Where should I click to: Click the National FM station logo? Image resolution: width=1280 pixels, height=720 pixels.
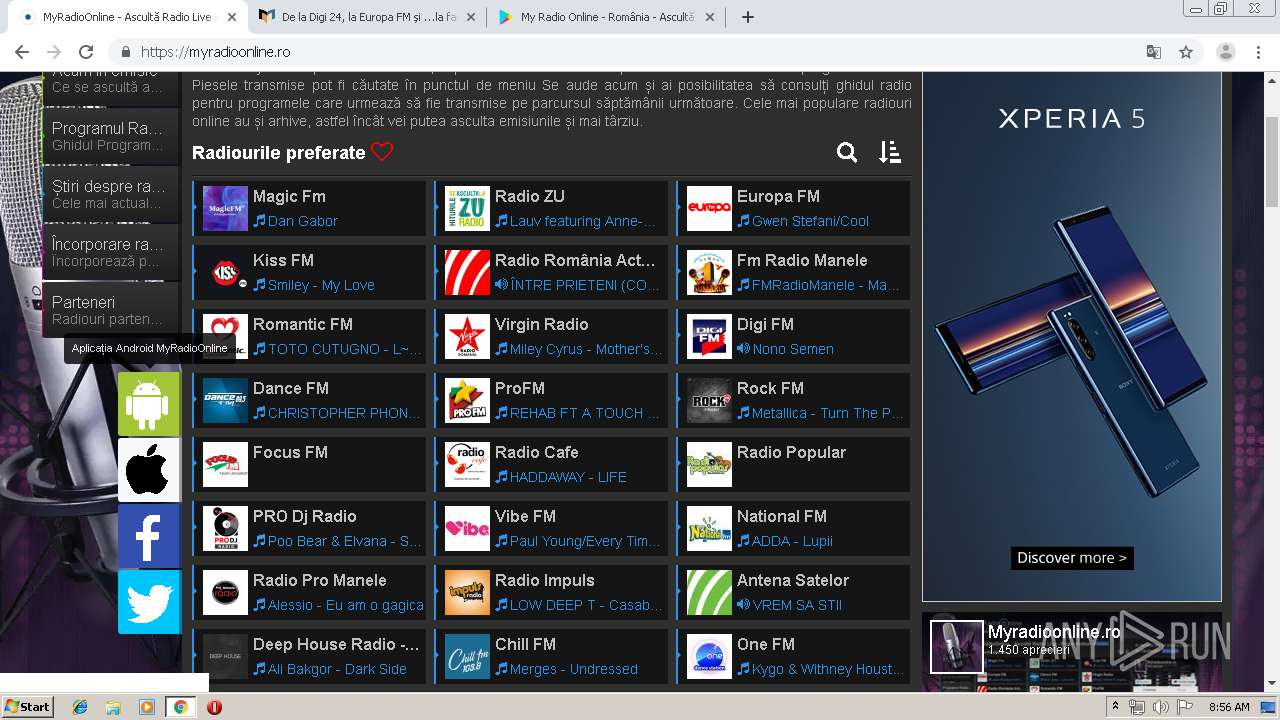pos(709,528)
